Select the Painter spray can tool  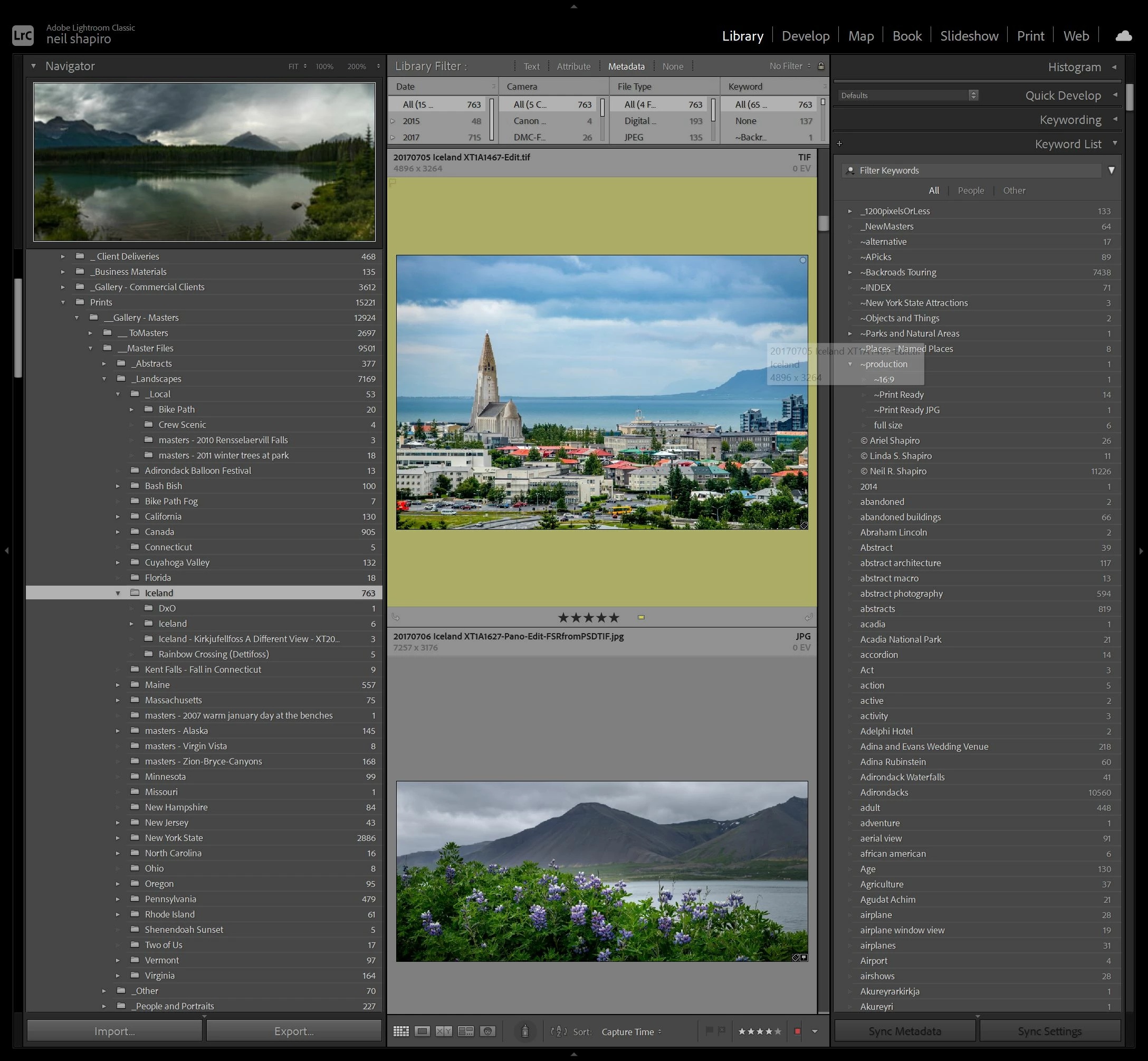[x=524, y=1031]
